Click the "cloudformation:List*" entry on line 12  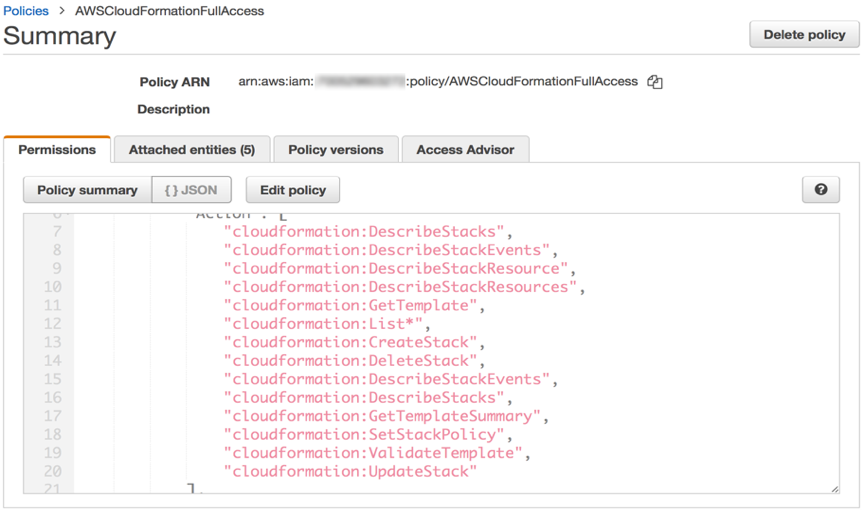point(323,324)
